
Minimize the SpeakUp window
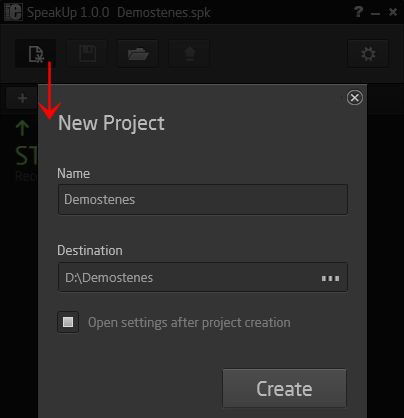coord(375,13)
